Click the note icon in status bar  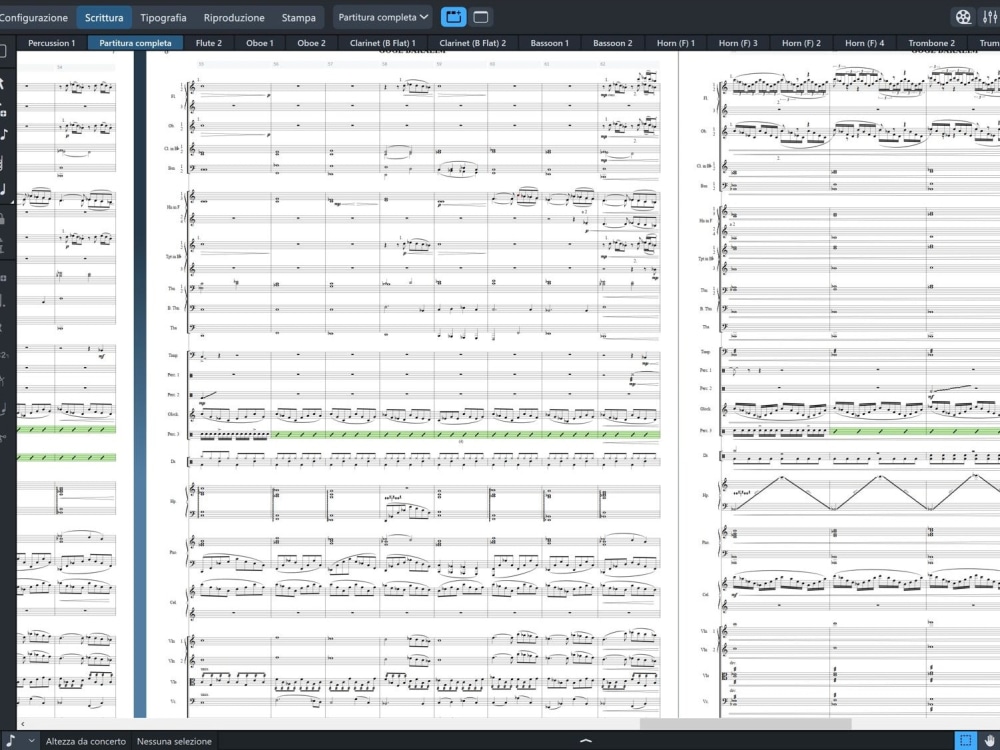click(x=10, y=740)
